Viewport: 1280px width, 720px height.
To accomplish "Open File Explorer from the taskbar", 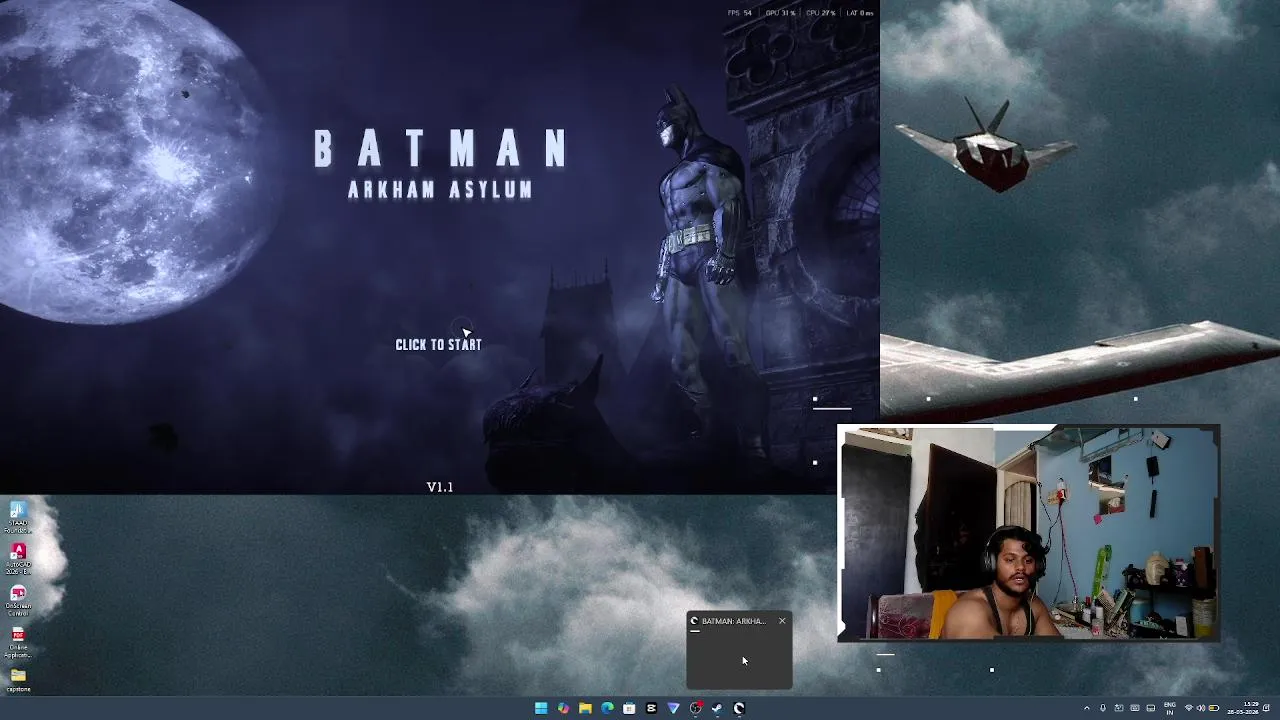I will (585, 708).
